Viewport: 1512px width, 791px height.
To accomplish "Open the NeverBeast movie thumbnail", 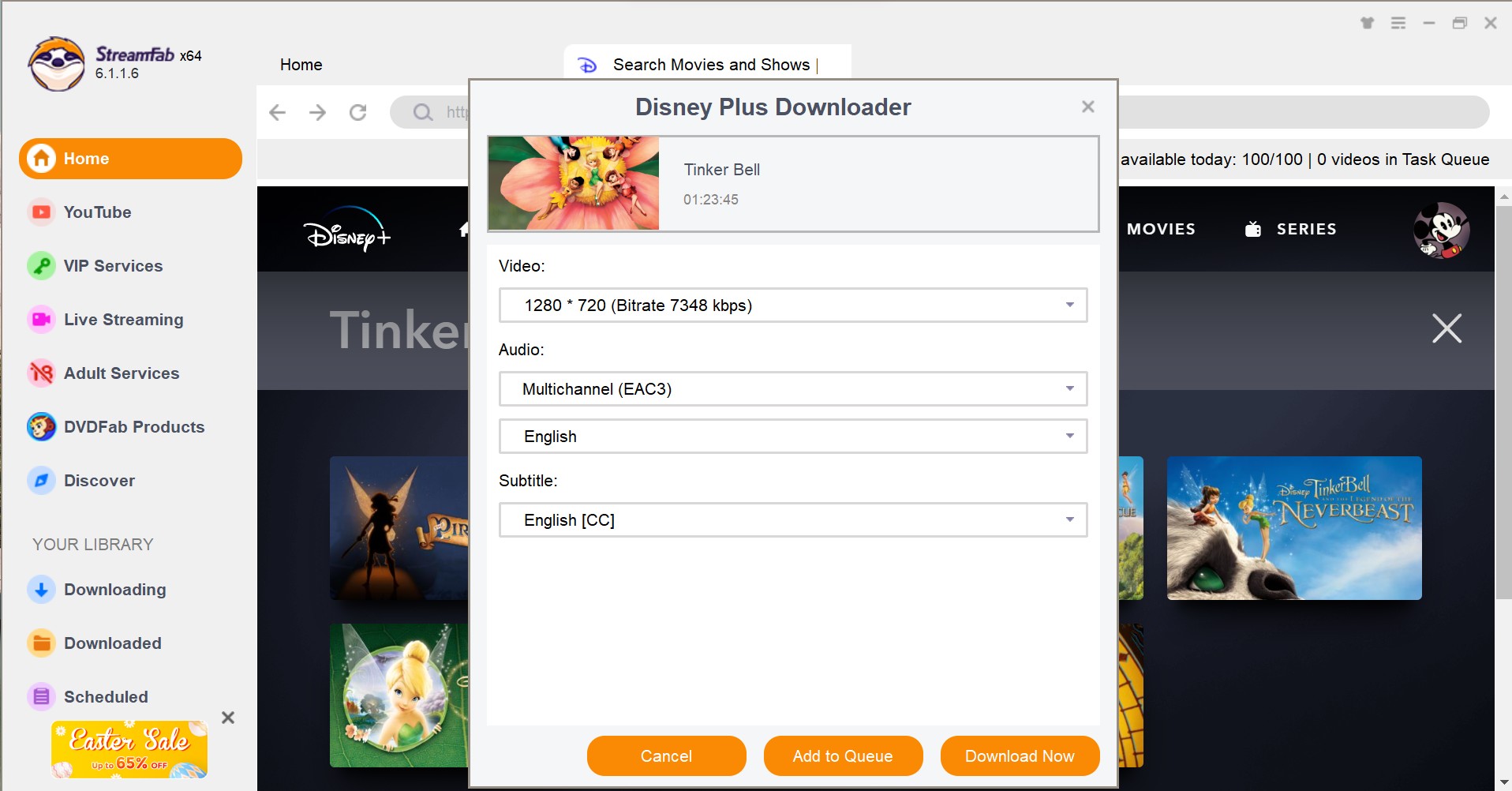I will [1294, 528].
